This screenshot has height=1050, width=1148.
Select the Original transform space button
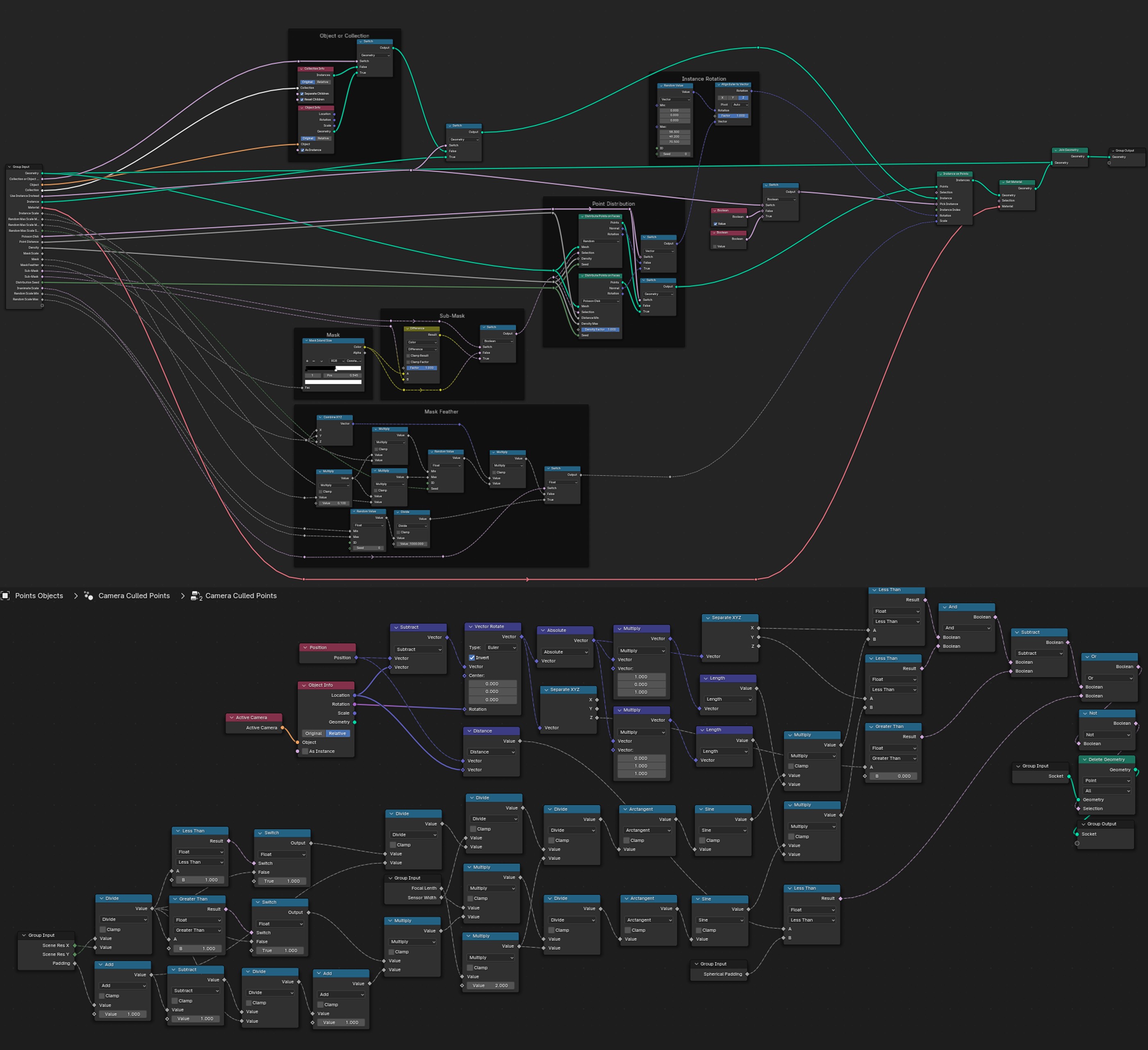click(313, 733)
